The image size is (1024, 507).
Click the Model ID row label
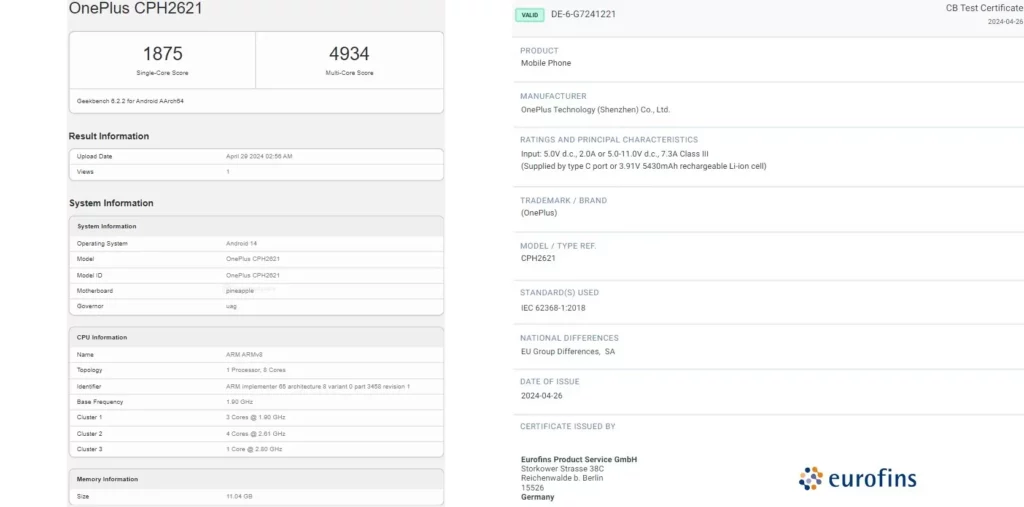(89, 275)
